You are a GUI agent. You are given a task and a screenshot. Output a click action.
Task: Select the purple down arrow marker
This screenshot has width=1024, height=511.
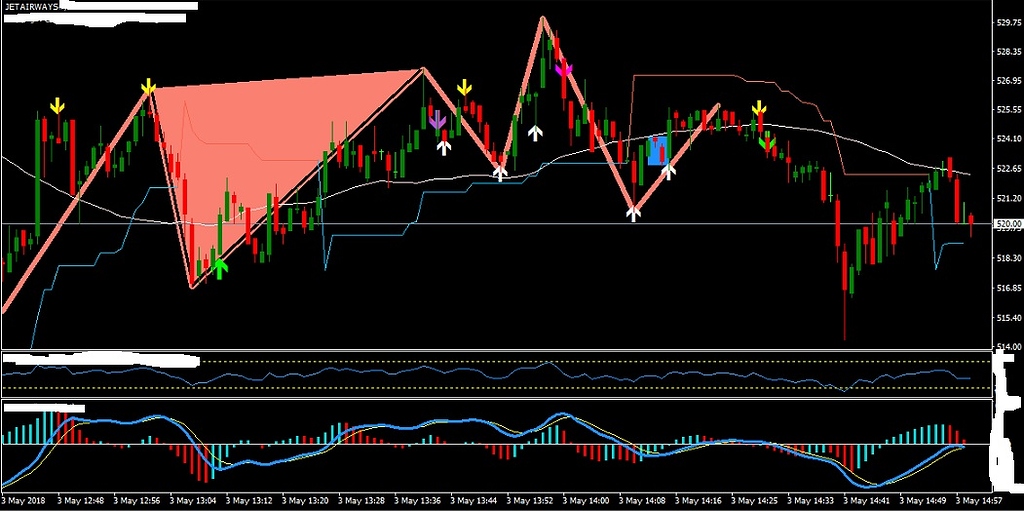tap(437, 120)
